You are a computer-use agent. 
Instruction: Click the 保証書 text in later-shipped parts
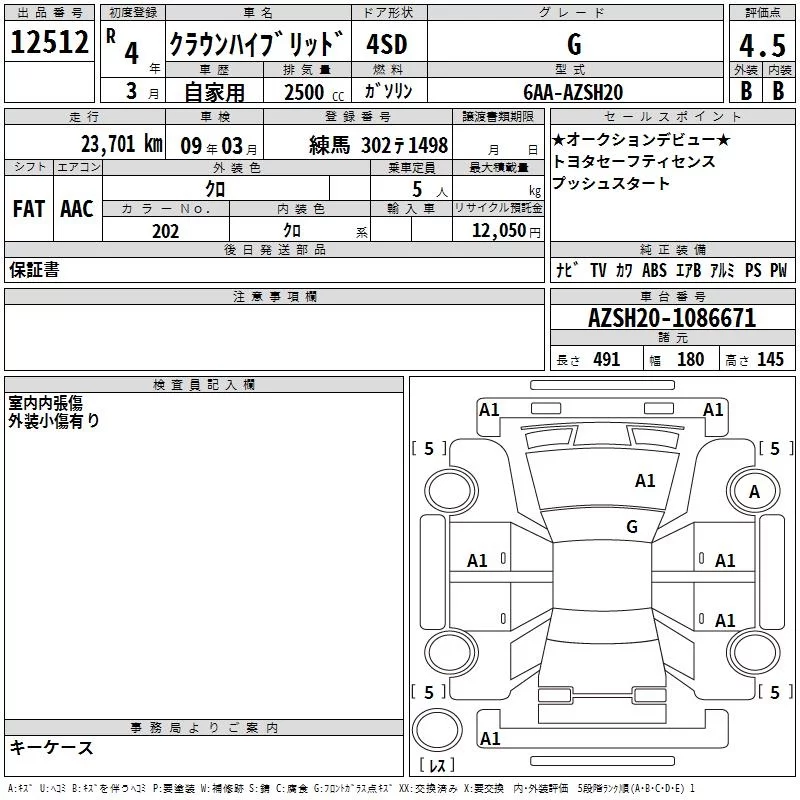[x=34, y=270]
